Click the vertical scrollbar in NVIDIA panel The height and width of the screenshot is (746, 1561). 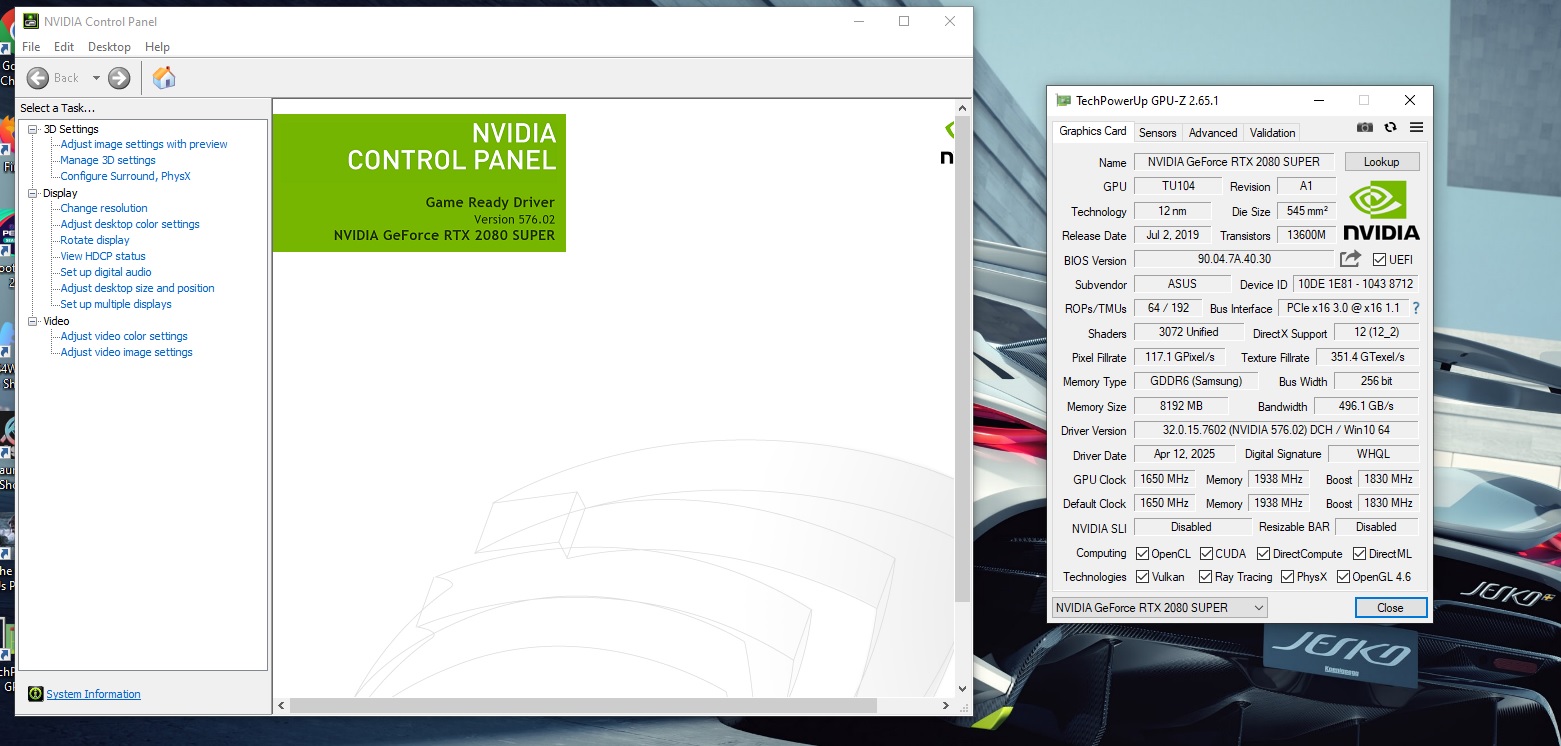(963, 360)
